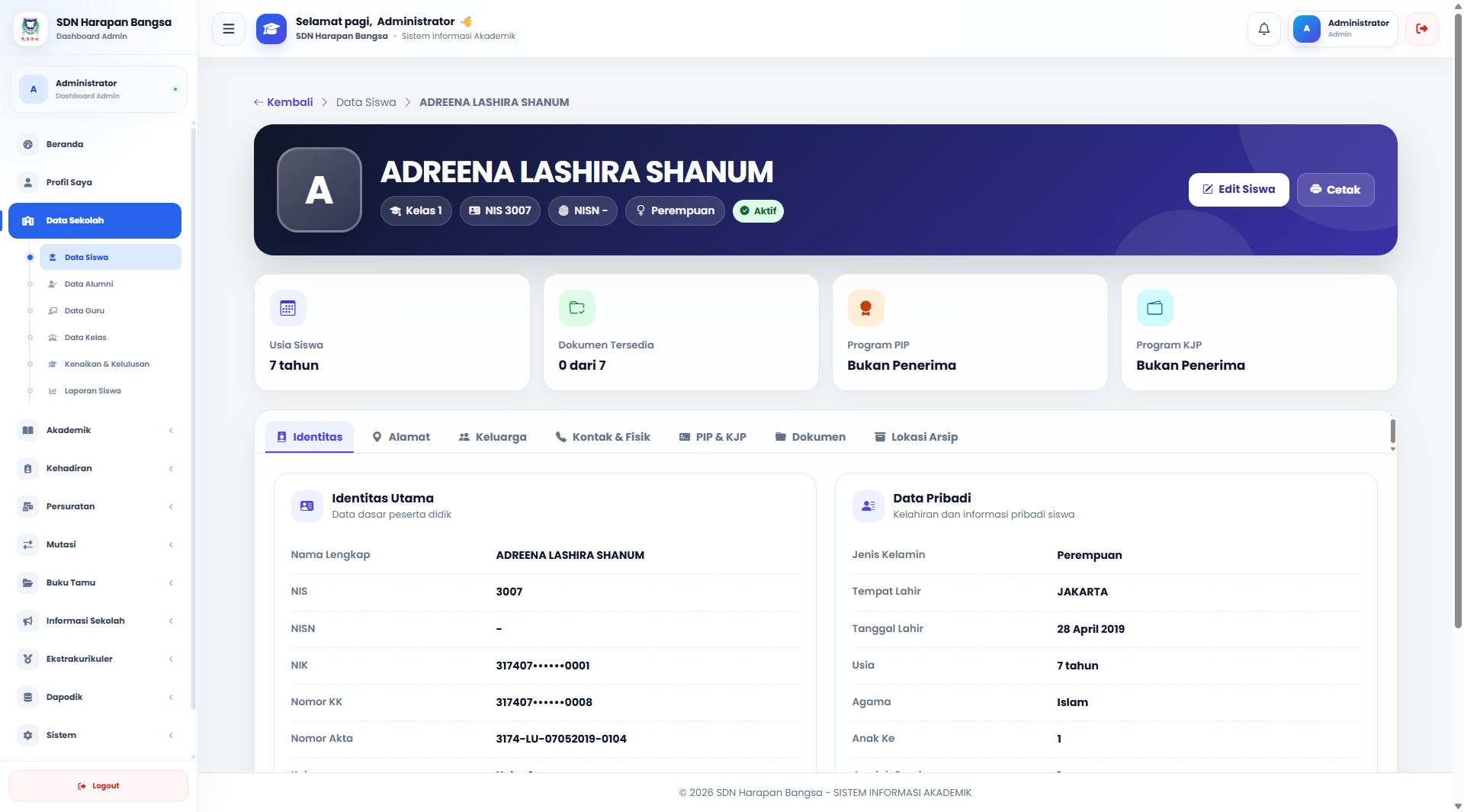
Task: Expand the Persuratan menu
Action: tap(95, 506)
